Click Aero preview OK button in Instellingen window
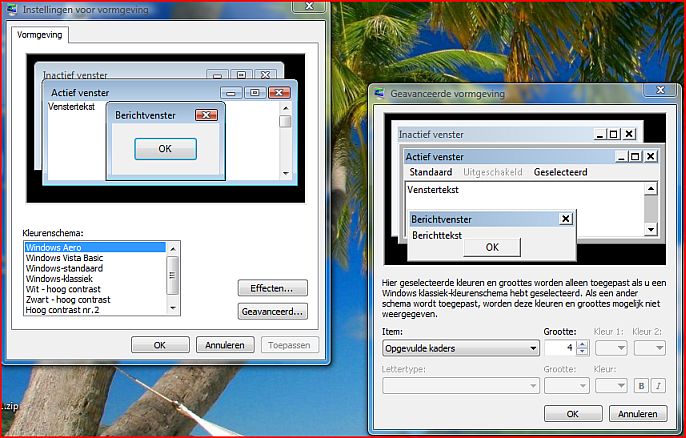Viewport: 686px width, 438px height. [165, 149]
